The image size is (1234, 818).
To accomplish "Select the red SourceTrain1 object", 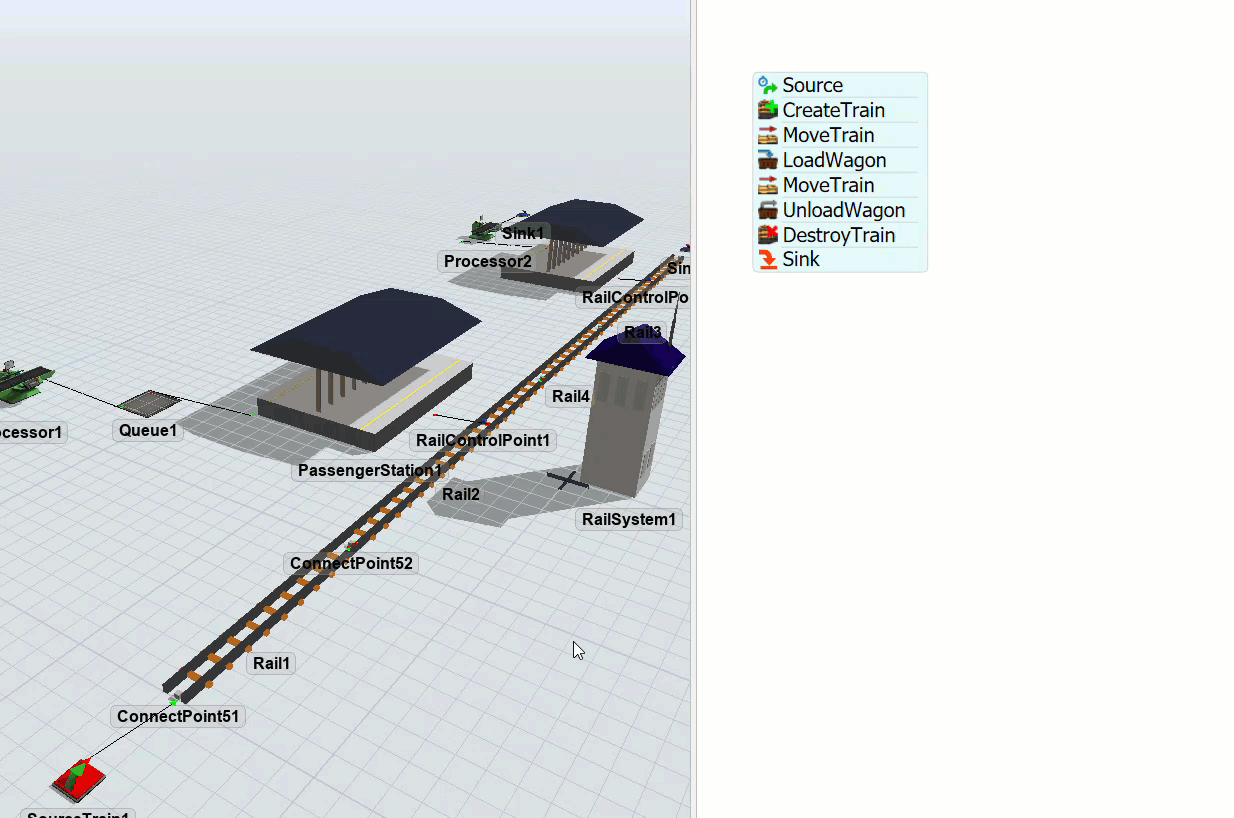I will pos(78,778).
